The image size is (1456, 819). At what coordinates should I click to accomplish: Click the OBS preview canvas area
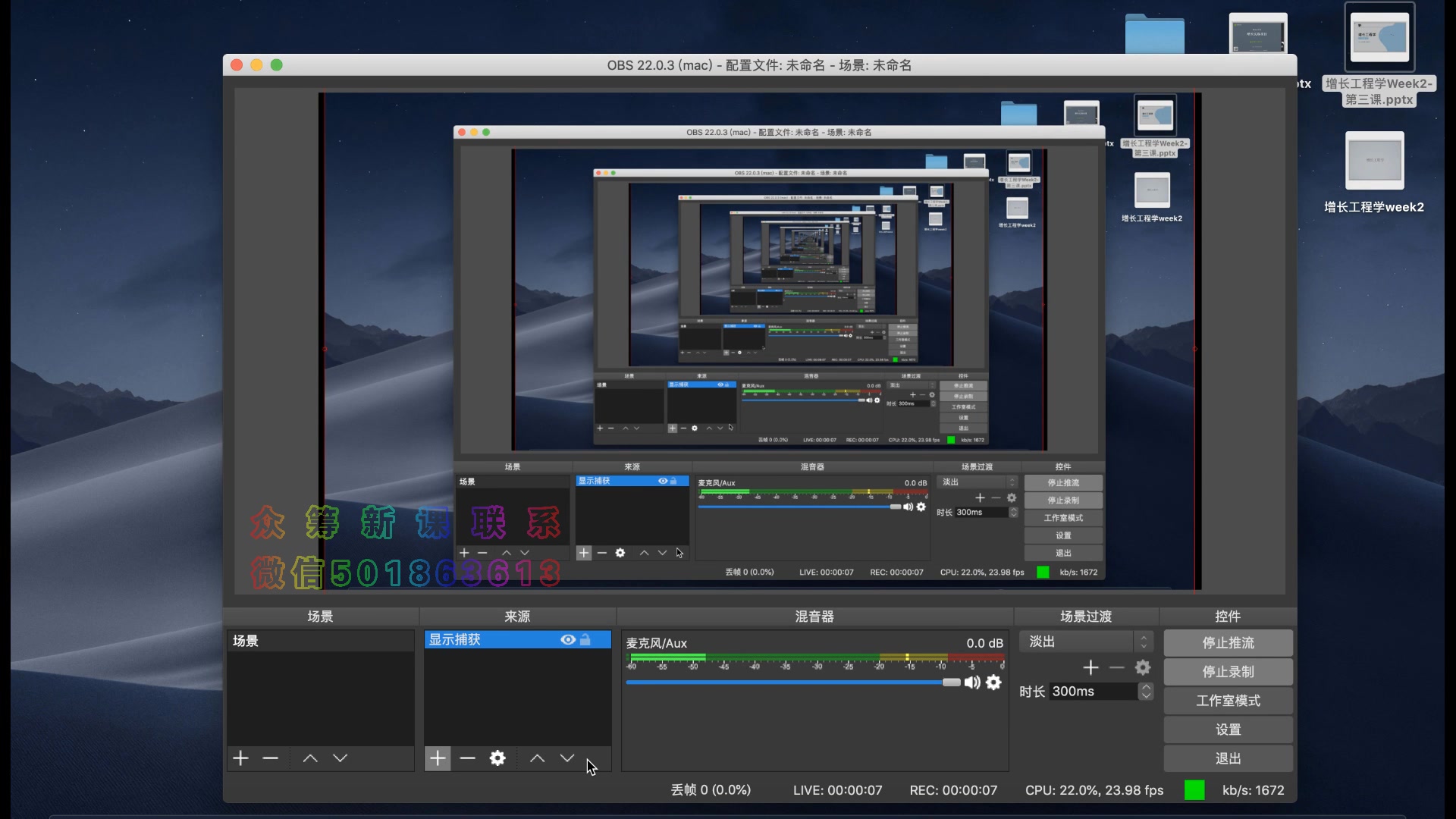tap(760, 341)
